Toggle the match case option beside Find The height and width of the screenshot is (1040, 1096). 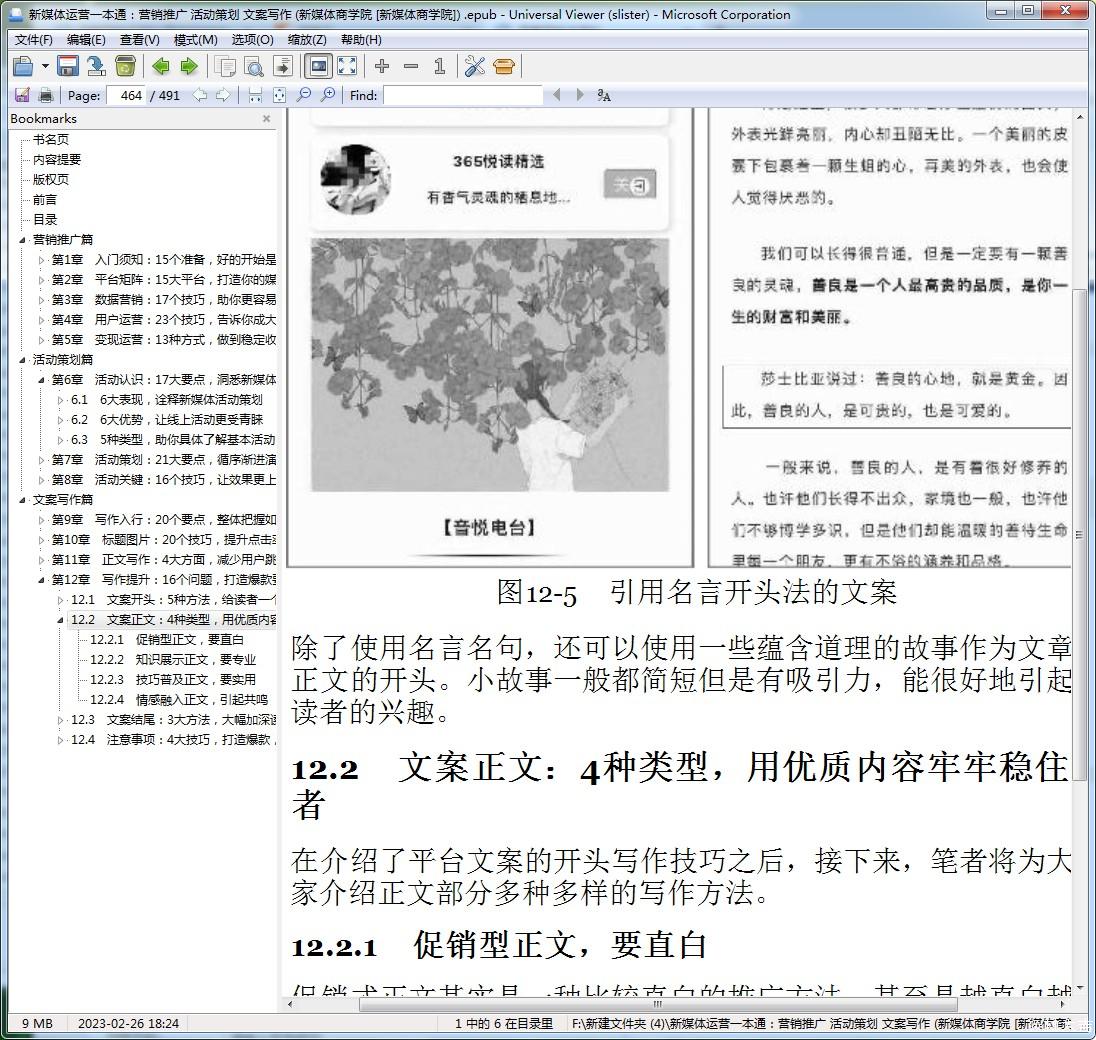604,95
